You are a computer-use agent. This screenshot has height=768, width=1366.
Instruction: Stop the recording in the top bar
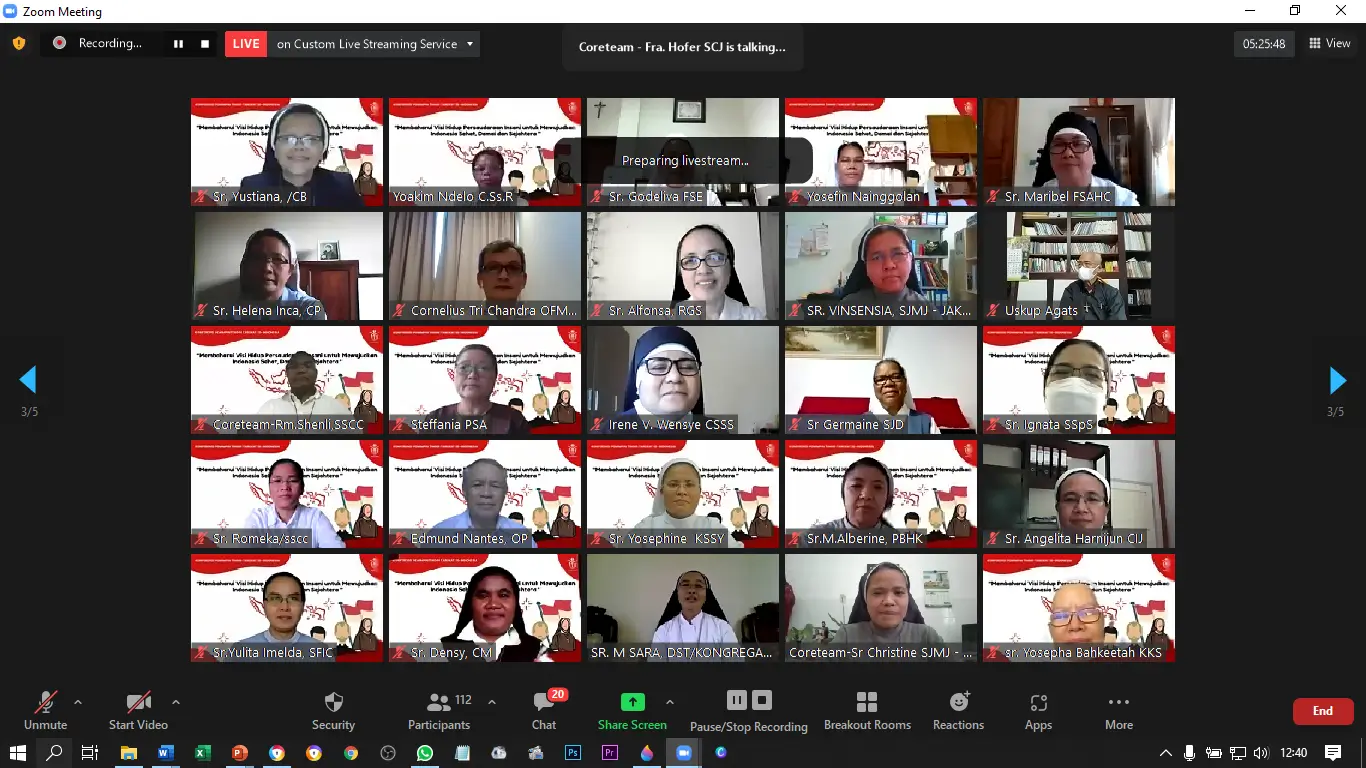pyautogui.click(x=205, y=44)
